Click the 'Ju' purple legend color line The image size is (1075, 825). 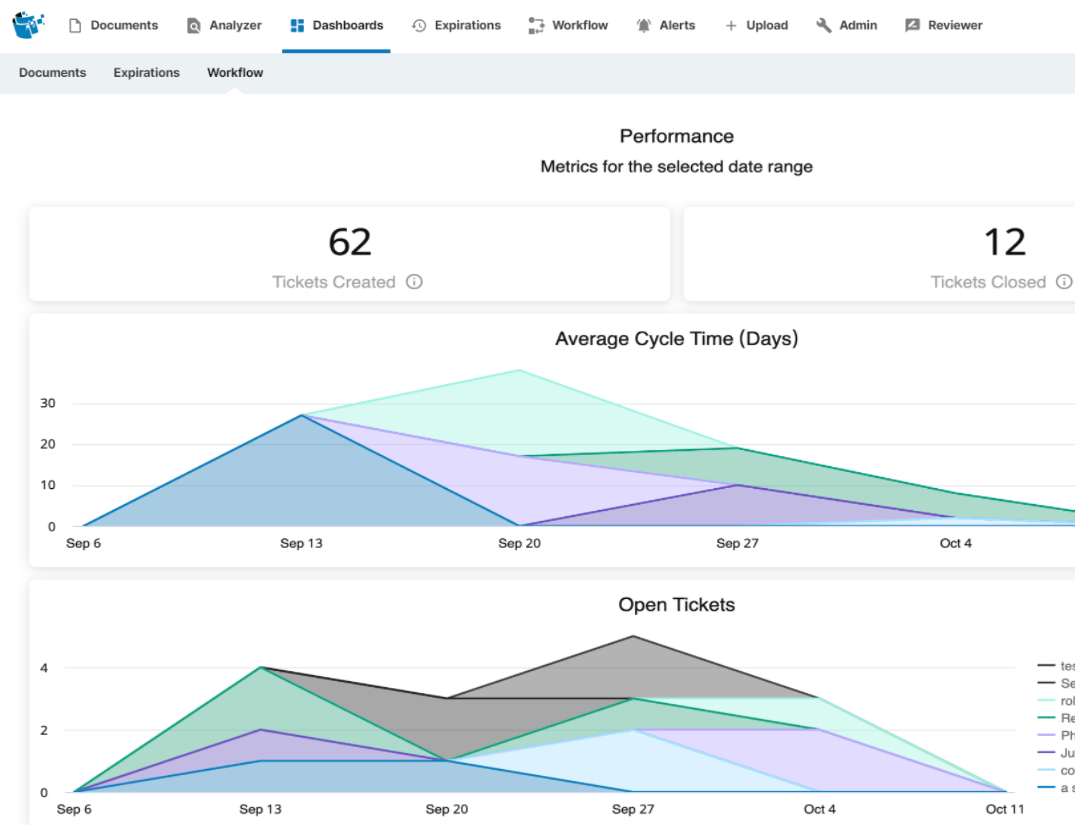click(x=1046, y=753)
